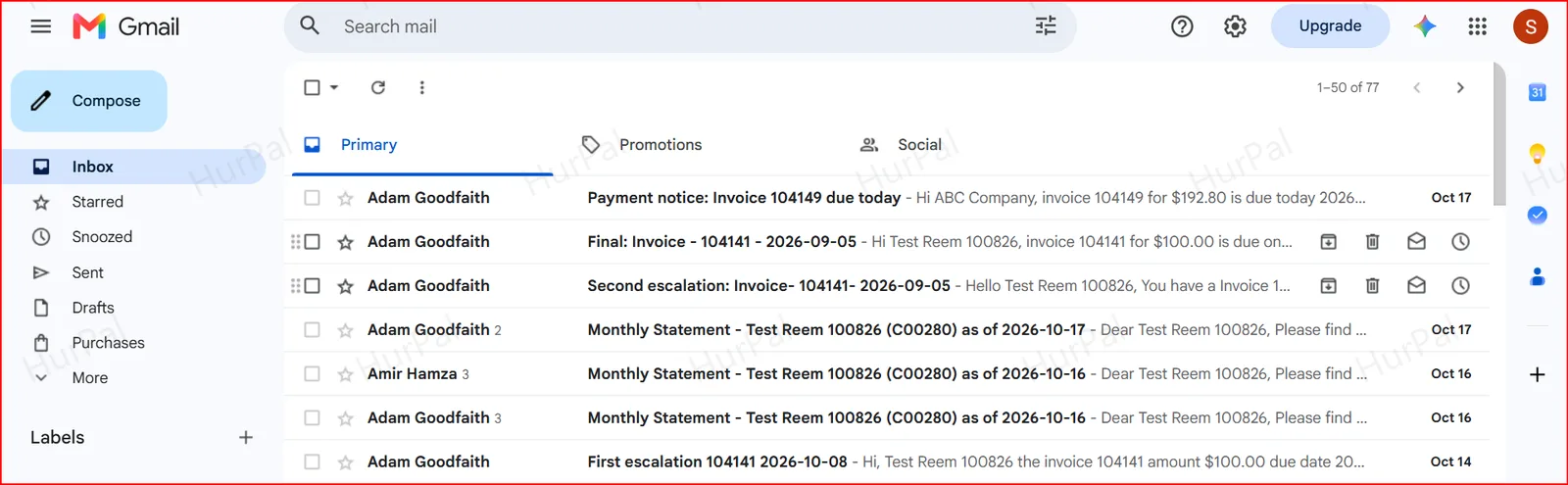Archive the Final: Invoice - 104141 email
This screenshot has width=1568, height=485.
pos(1328,241)
